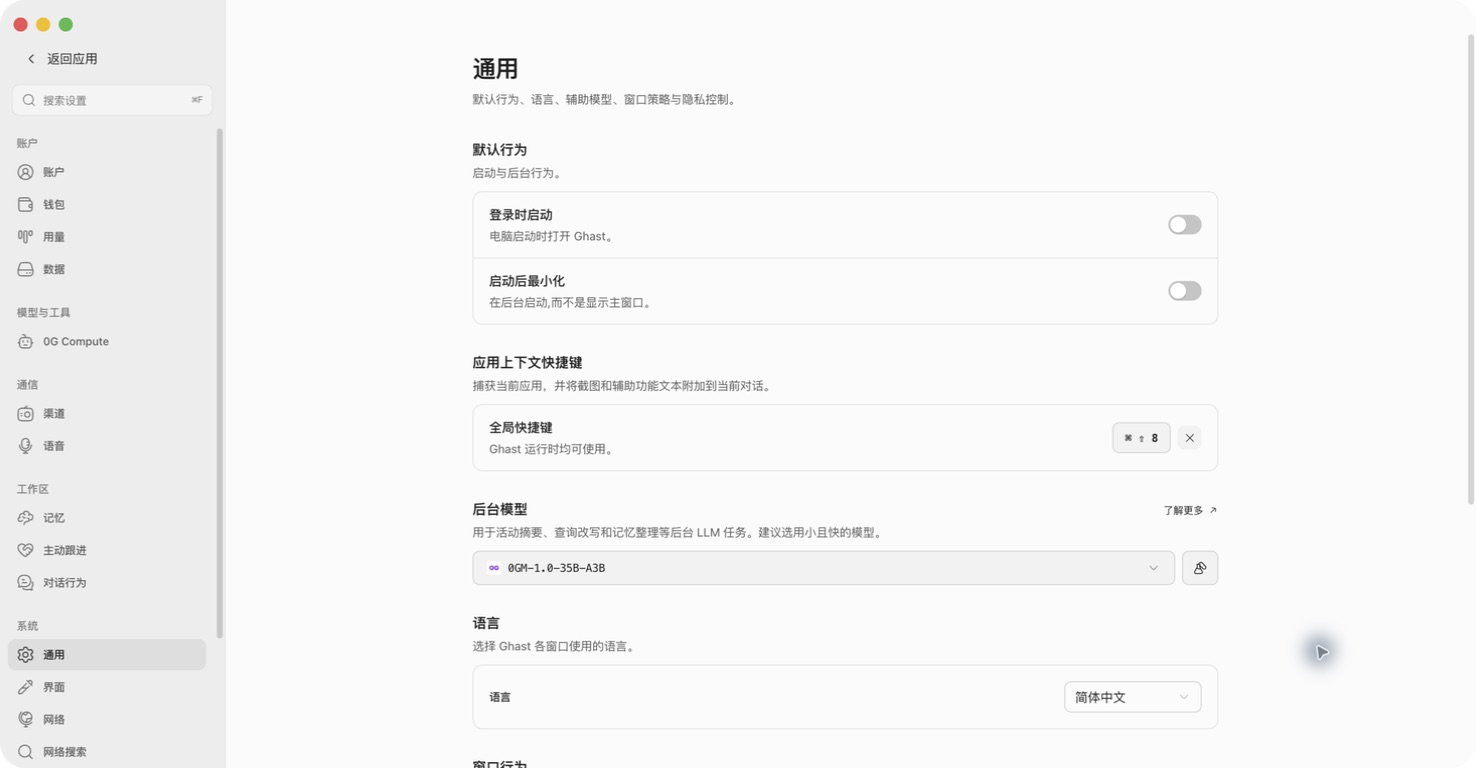Click the 应用上下文快捷键 section heading

tap(527, 363)
